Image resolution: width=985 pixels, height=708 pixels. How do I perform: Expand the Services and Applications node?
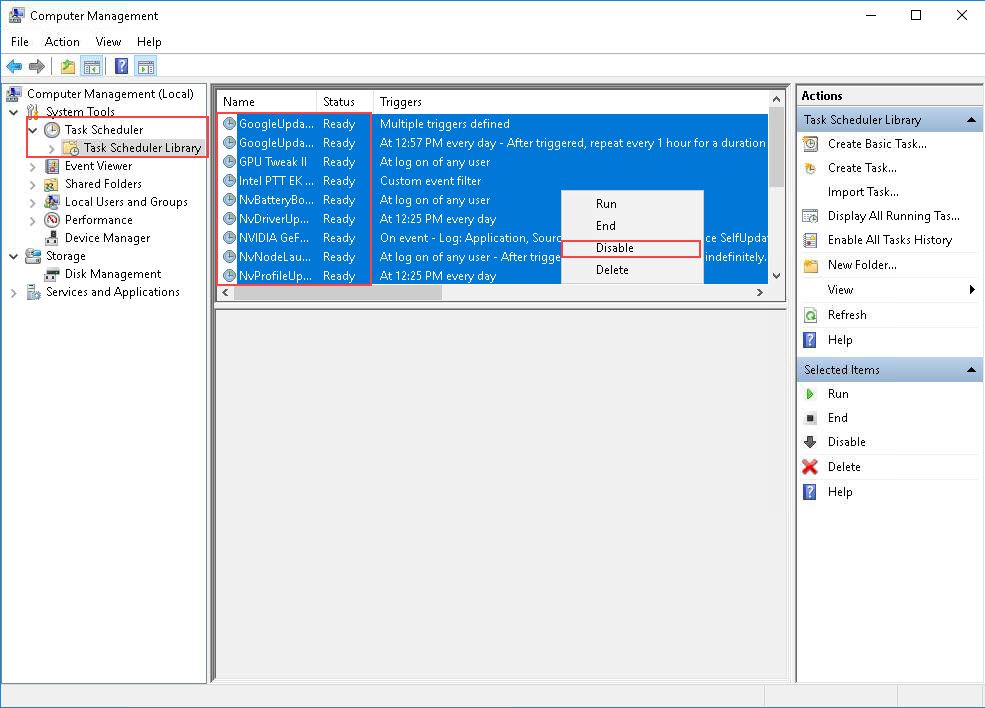coord(14,293)
